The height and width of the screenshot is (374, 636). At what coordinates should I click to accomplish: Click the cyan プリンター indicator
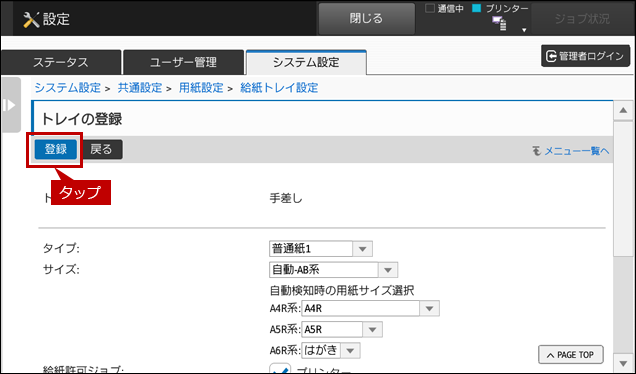[477, 8]
